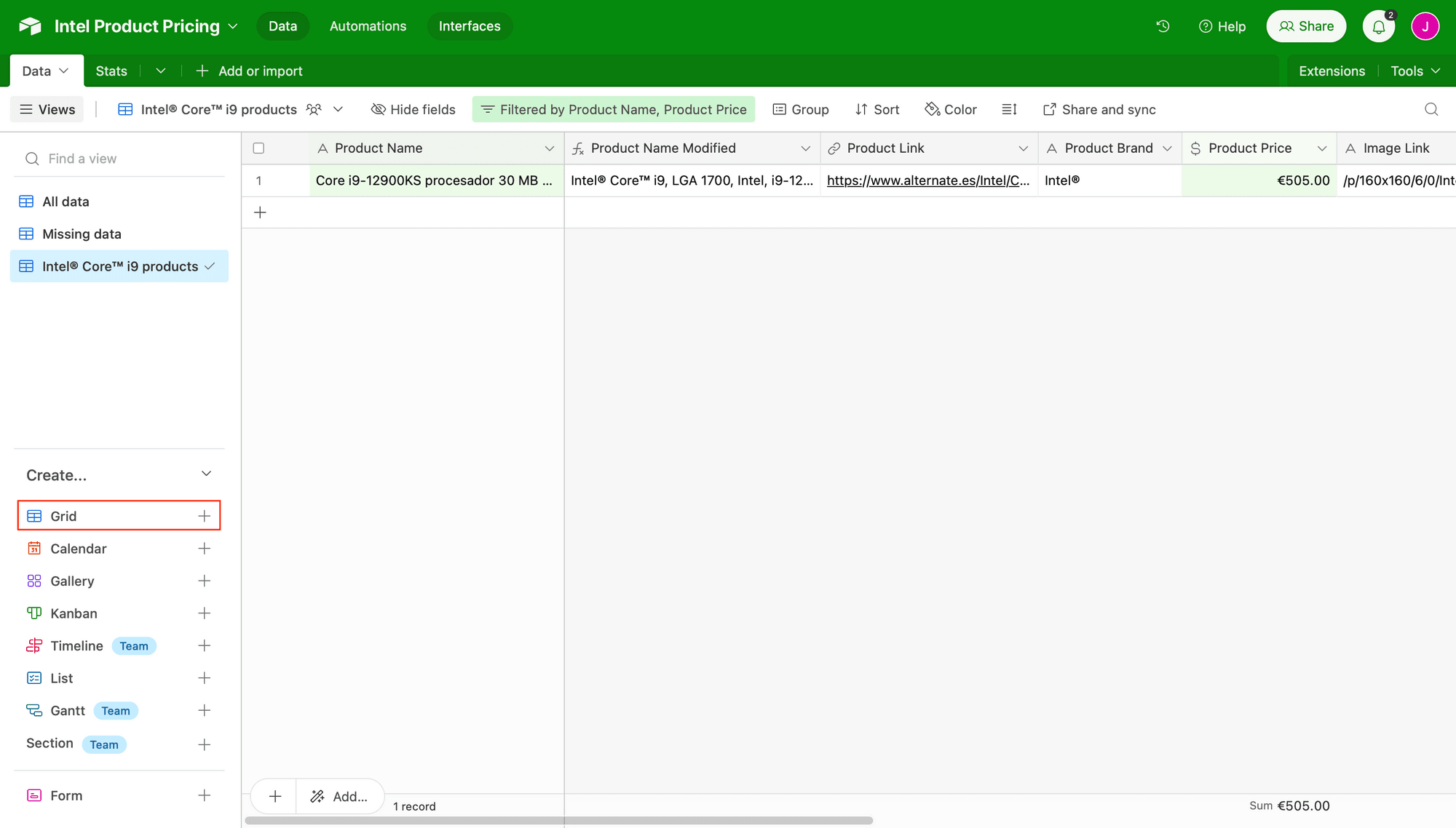Open the search magnifier in the toolbar
The height and width of the screenshot is (828, 1456).
point(1431,109)
